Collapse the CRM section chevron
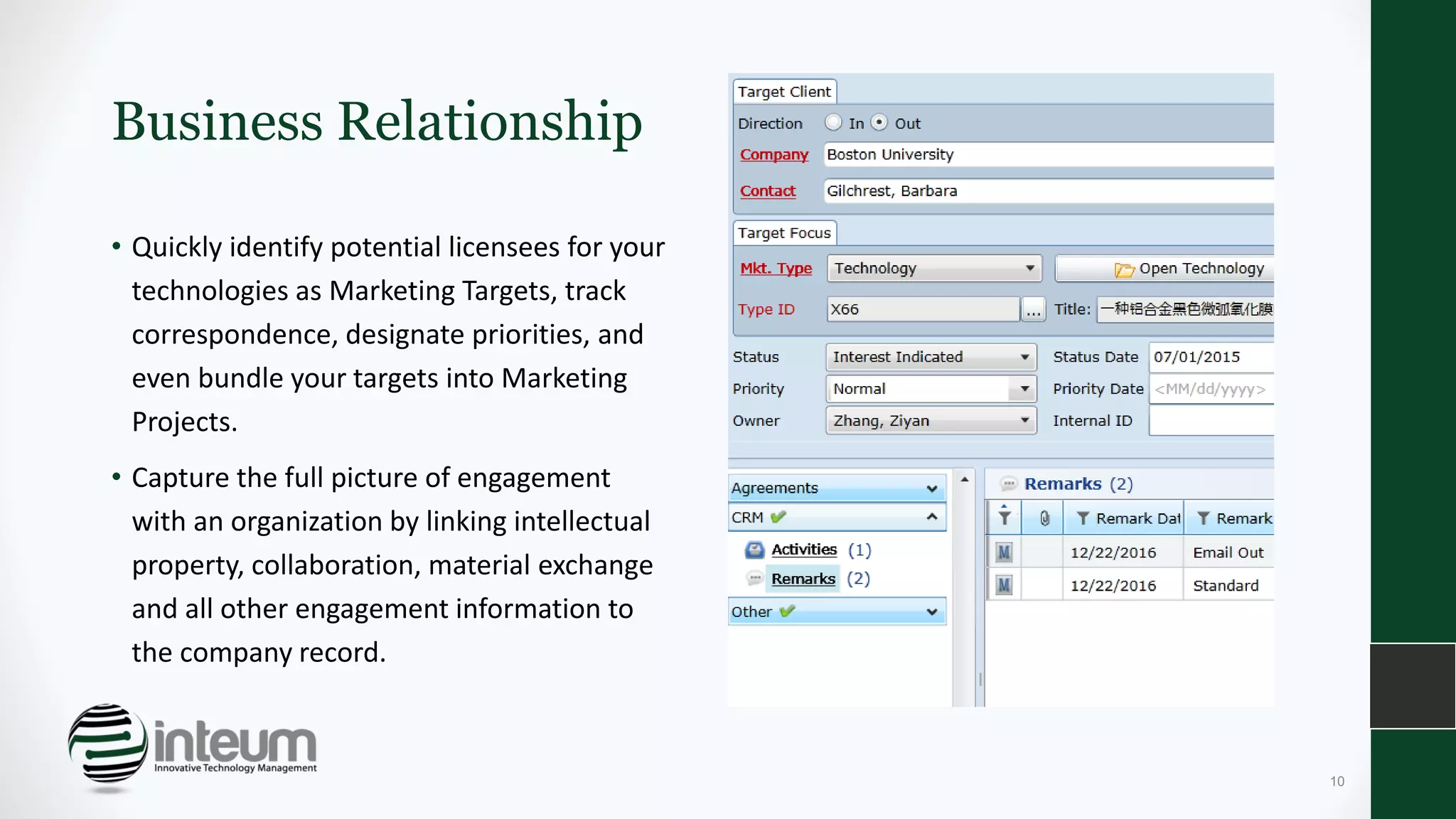This screenshot has width=1456, height=819. 932,517
